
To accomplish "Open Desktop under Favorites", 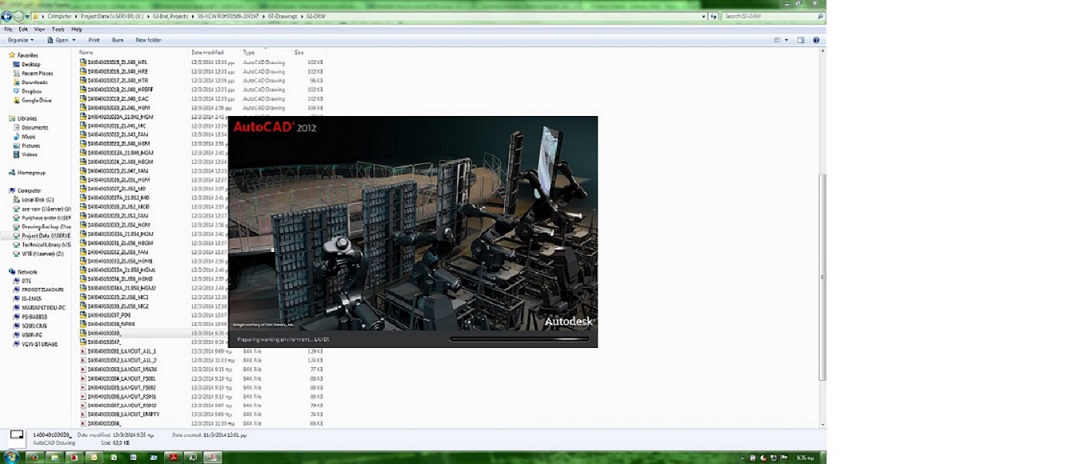I will pyautogui.click(x=31, y=64).
